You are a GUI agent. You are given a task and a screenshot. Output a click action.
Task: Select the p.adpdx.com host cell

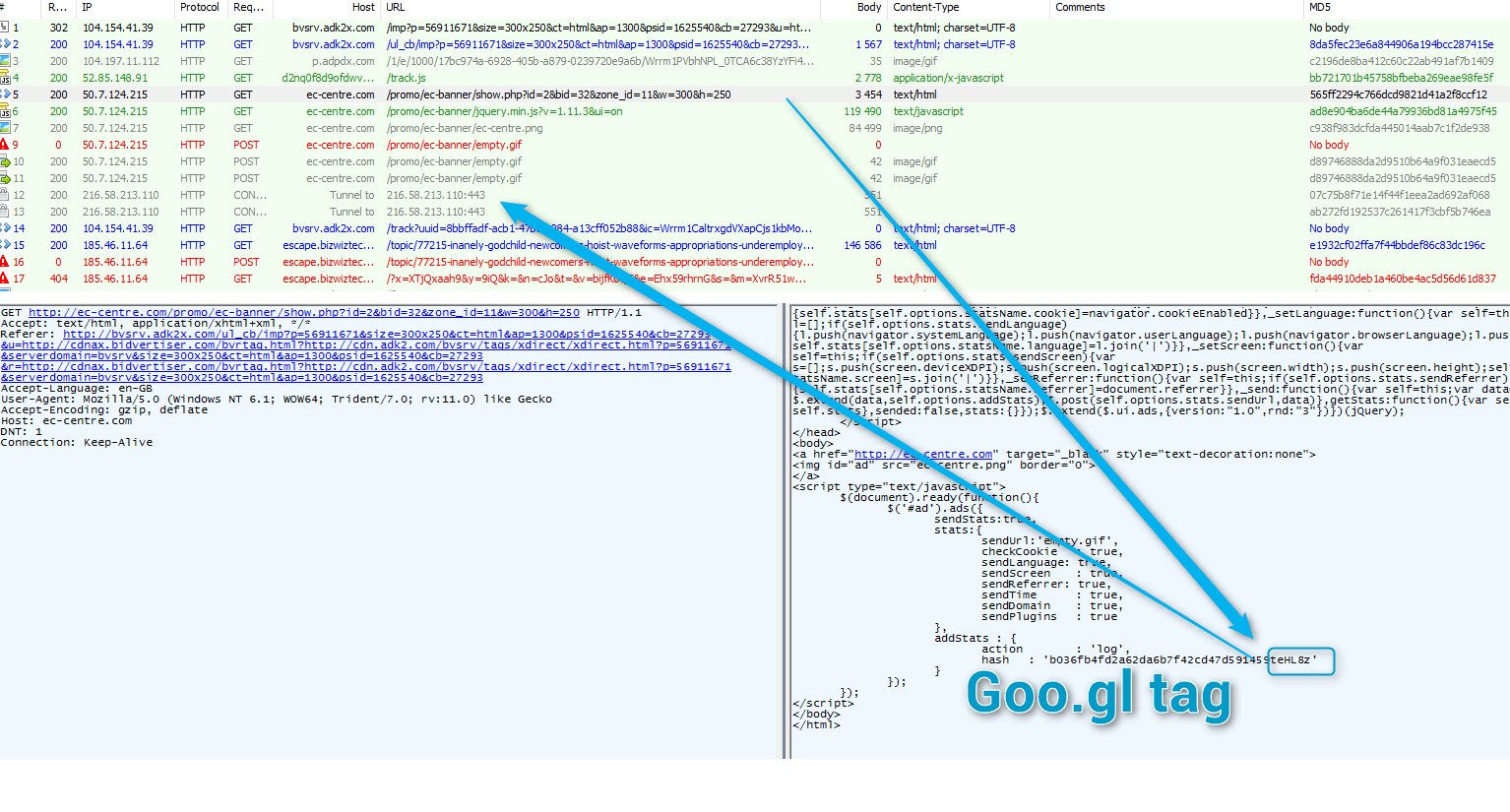[x=344, y=61]
